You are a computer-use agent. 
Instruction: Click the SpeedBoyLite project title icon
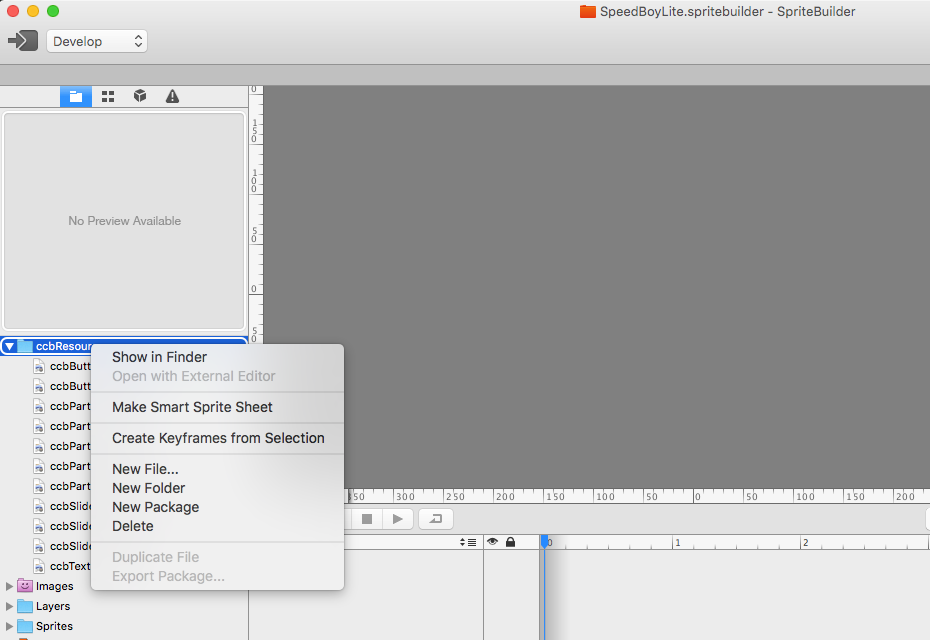click(587, 11)
